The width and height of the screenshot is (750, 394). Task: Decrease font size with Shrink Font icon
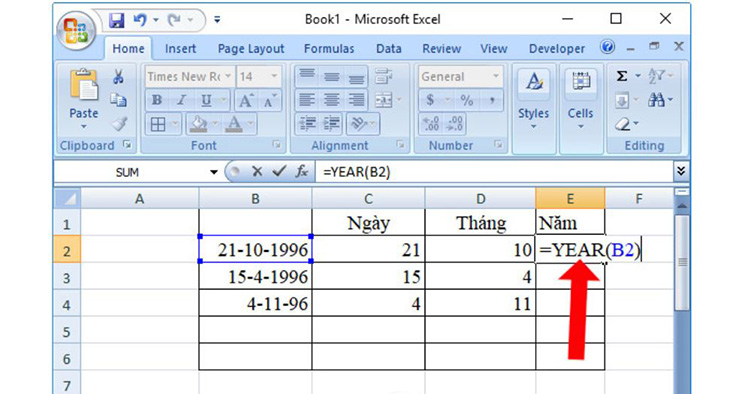point(269,100)
